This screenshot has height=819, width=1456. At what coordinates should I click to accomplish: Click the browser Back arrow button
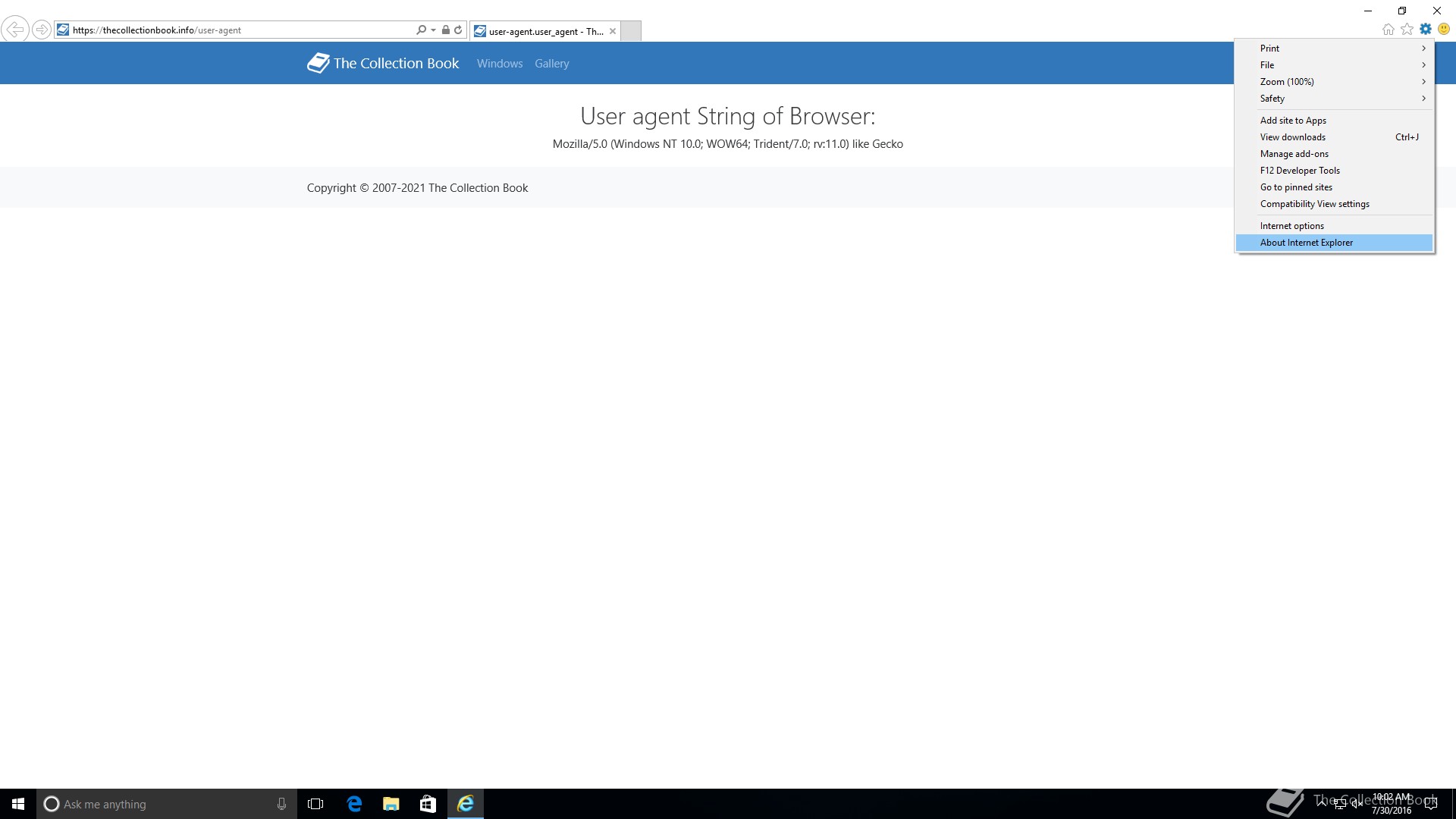[x=14, y=30]
